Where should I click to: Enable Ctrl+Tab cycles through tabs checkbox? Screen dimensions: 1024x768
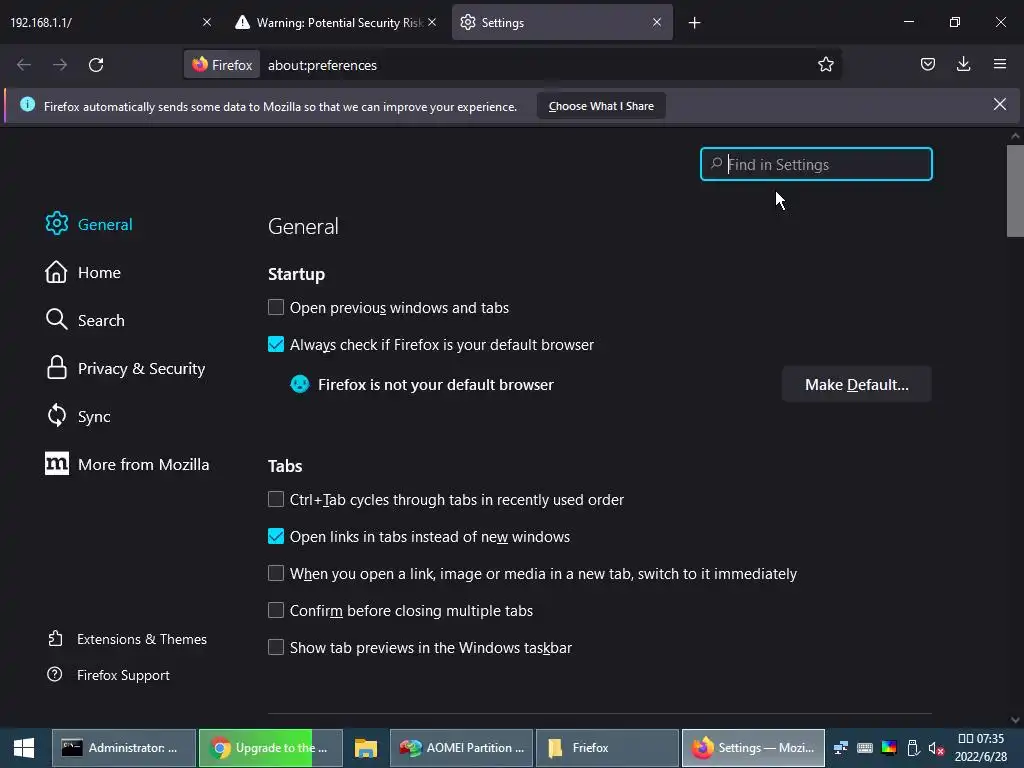coord(276,499)
